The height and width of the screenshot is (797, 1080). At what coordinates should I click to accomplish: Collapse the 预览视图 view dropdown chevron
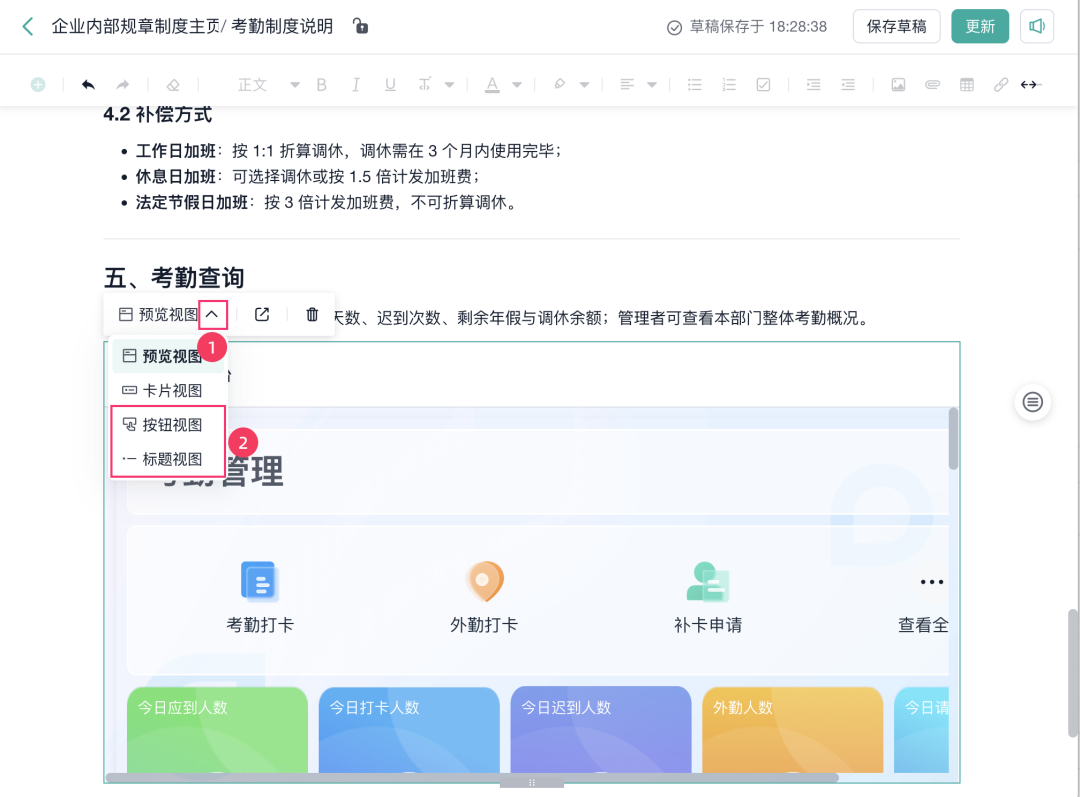point(212,315)
